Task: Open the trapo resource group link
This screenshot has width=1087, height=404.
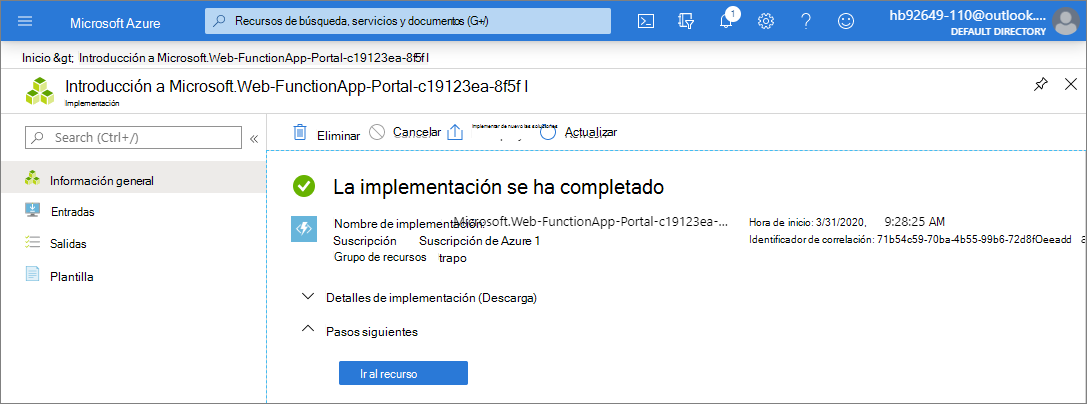Action: (x=453, y=258)
